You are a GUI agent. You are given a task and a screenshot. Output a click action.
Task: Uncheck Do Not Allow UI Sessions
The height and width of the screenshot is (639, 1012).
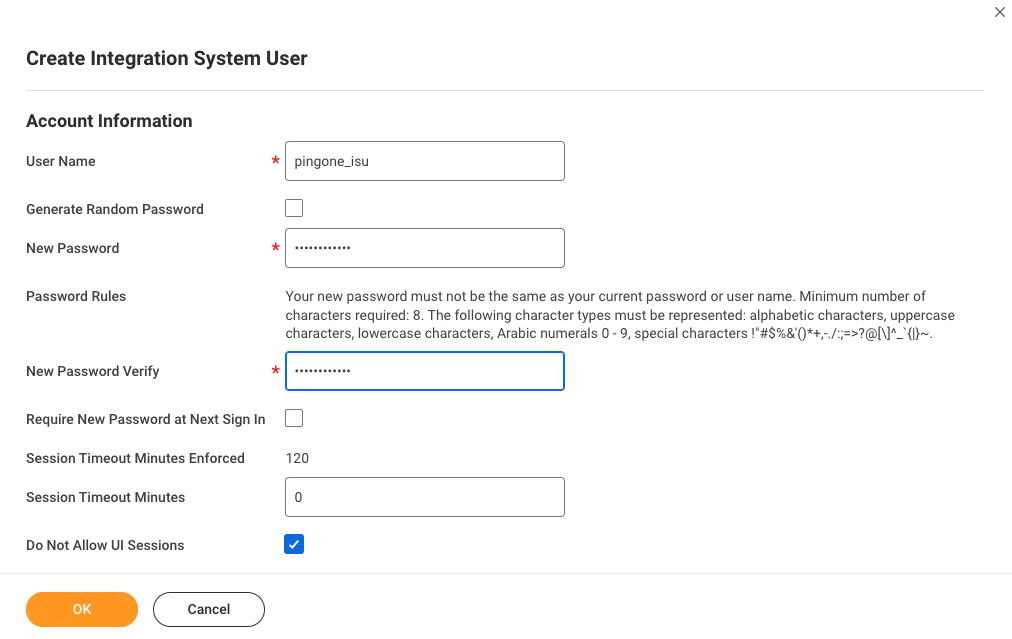click(x=294, y=544)
